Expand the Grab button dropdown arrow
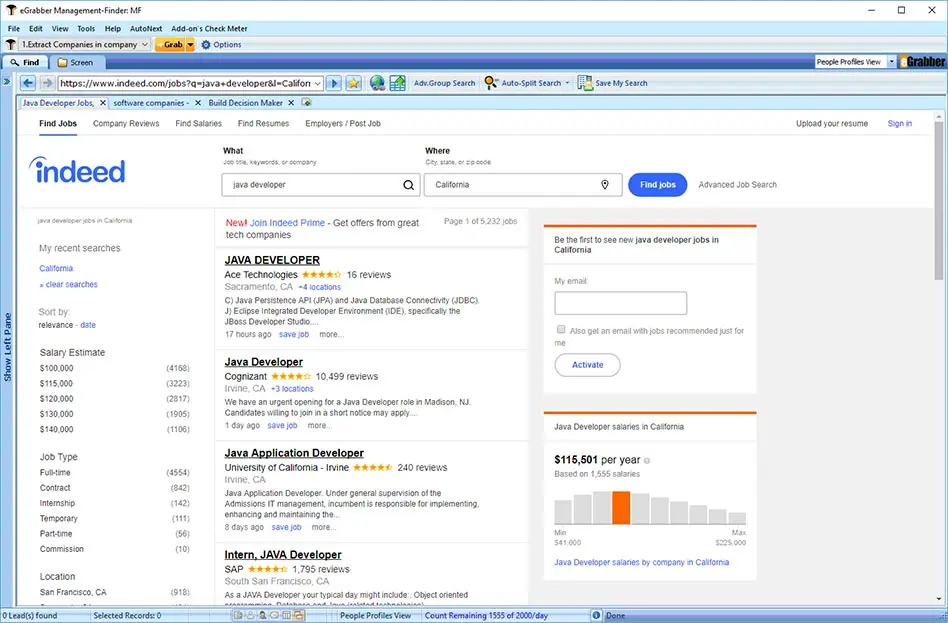This screenshot has height=623, width=948. pyautogui.click(x=190, y=45)
